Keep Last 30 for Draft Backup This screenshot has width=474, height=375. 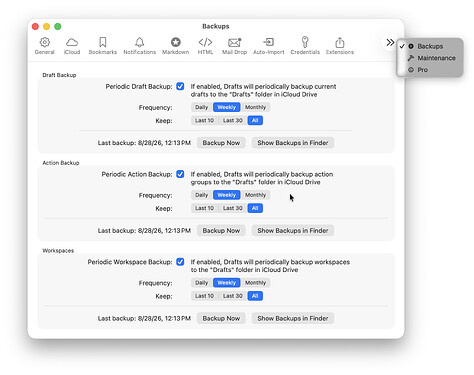233,120
